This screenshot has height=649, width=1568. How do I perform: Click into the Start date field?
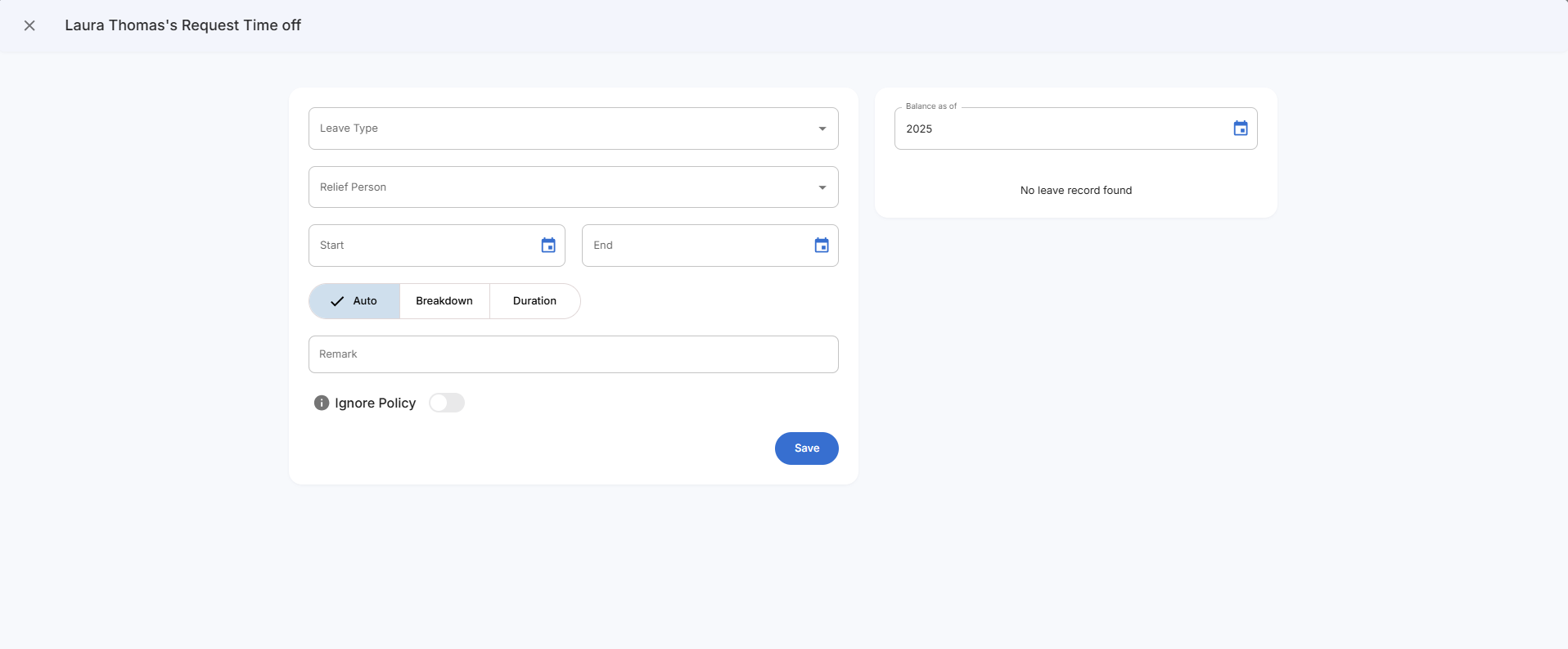click(421, 246)
